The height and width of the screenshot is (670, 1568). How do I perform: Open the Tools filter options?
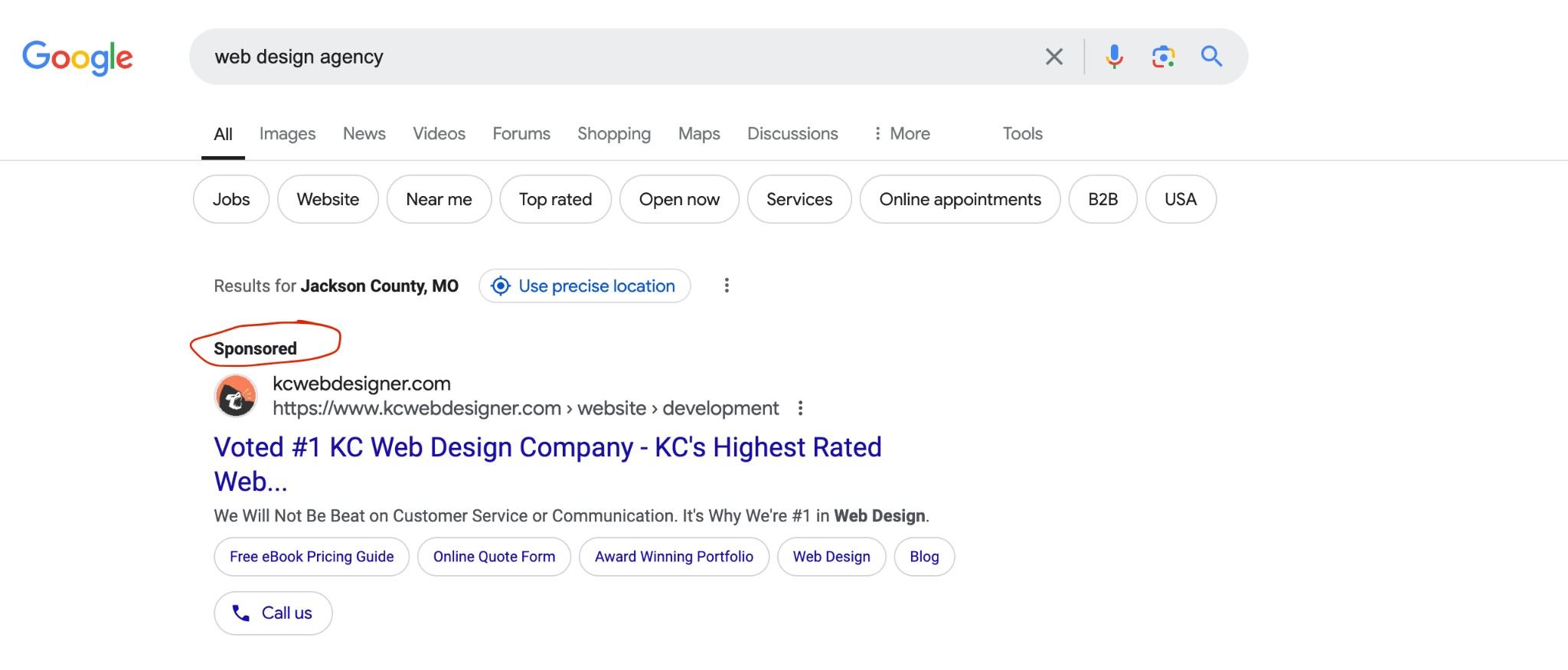[x=1023, y=134]
